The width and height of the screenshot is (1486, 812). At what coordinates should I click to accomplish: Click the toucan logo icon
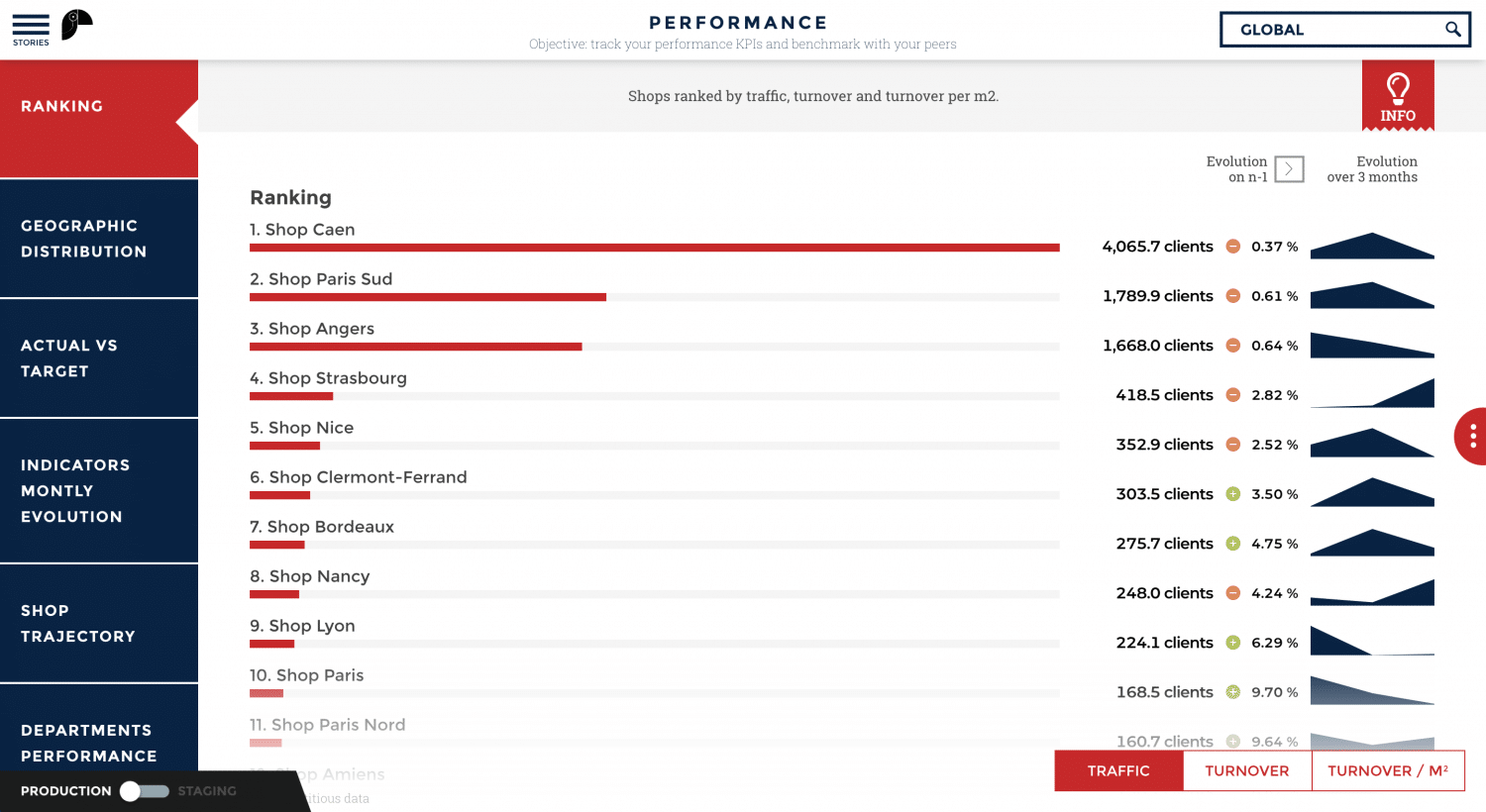[76, 25]
